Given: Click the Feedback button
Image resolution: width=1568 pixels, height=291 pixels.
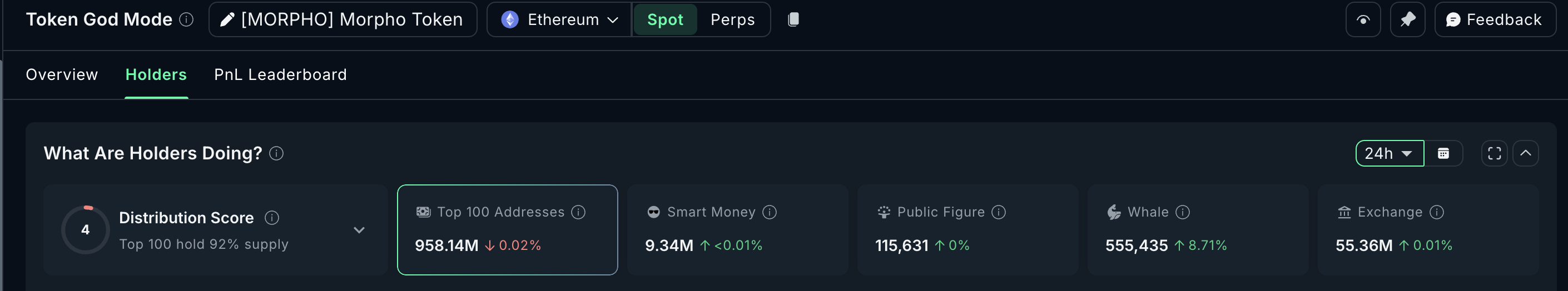Looking at the screenshot, I should 1495,20.
